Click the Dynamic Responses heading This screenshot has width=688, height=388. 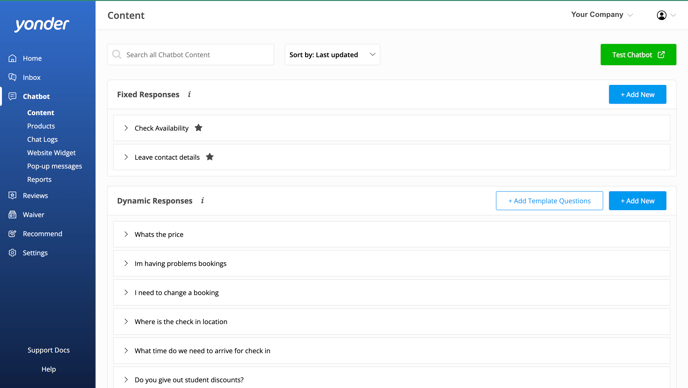[x=154, y=201]
